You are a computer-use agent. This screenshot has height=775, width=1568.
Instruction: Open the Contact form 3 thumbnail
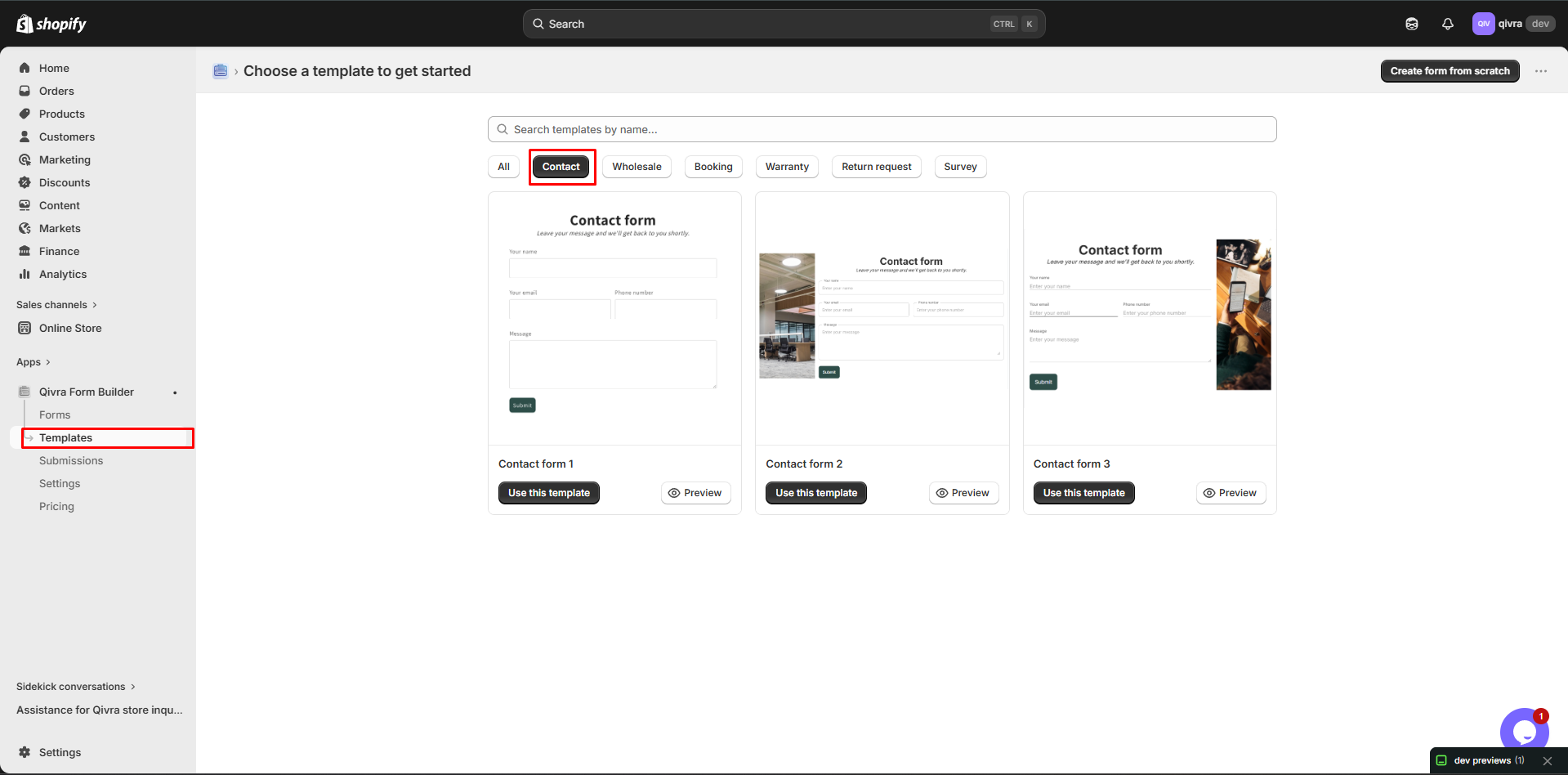point(1150,319)
